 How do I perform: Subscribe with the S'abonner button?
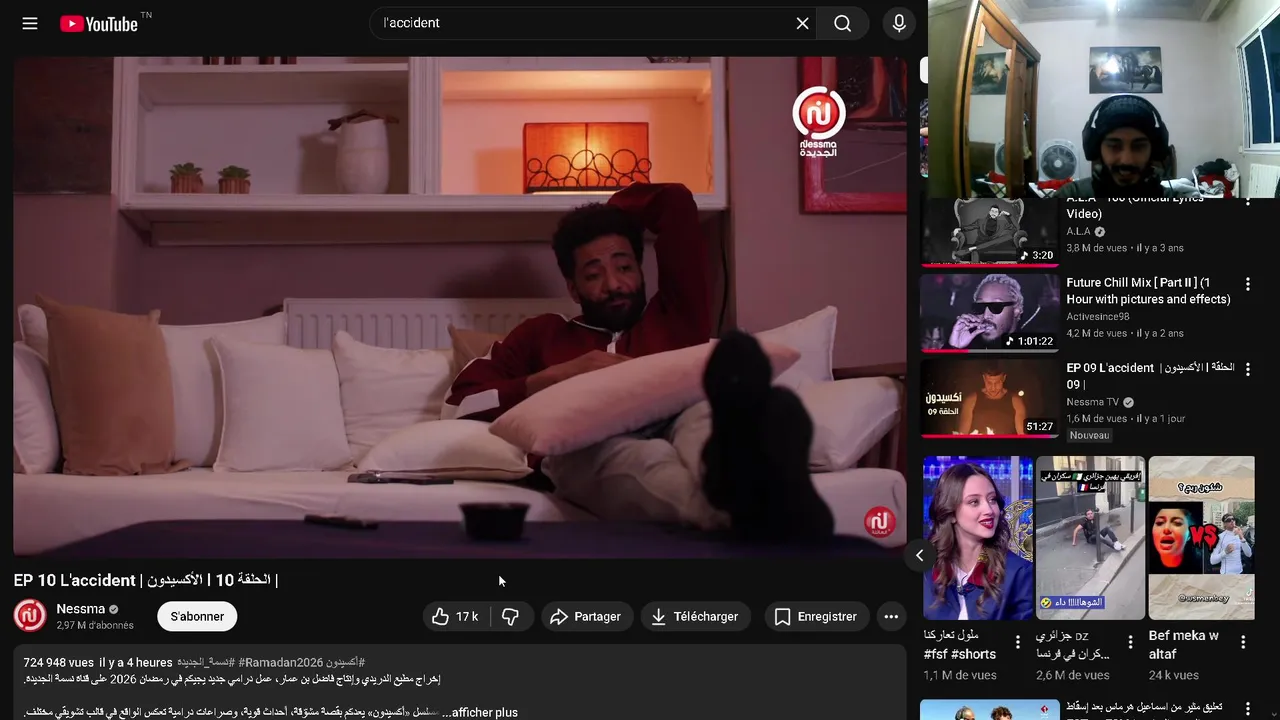point(197,617)
